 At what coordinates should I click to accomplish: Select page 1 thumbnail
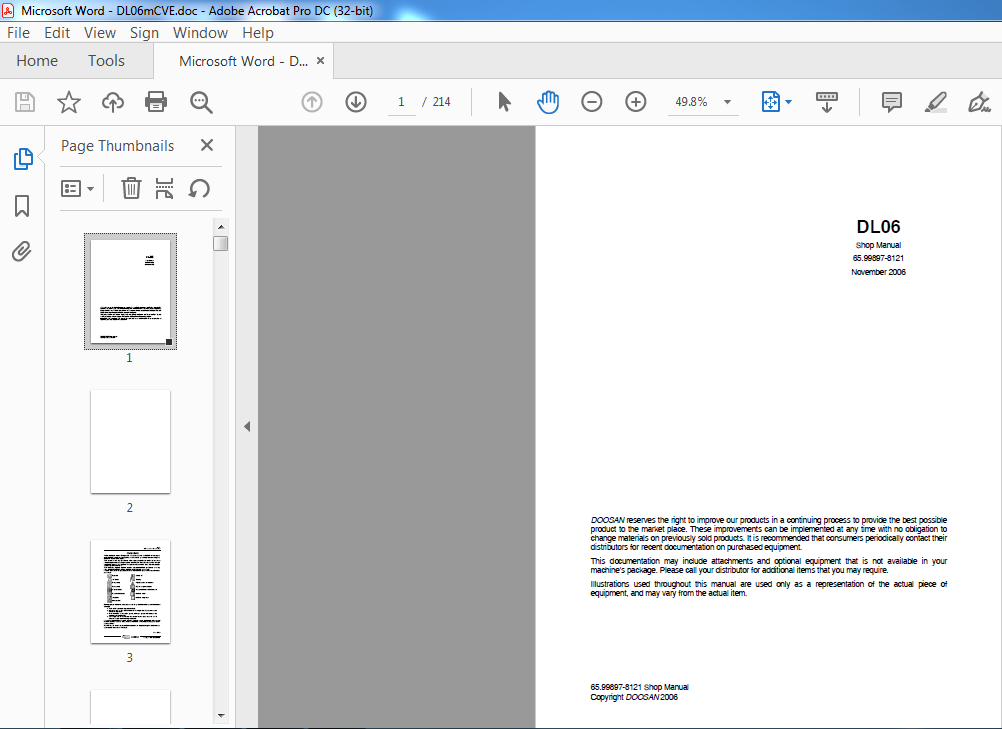[x=130, y=291]
